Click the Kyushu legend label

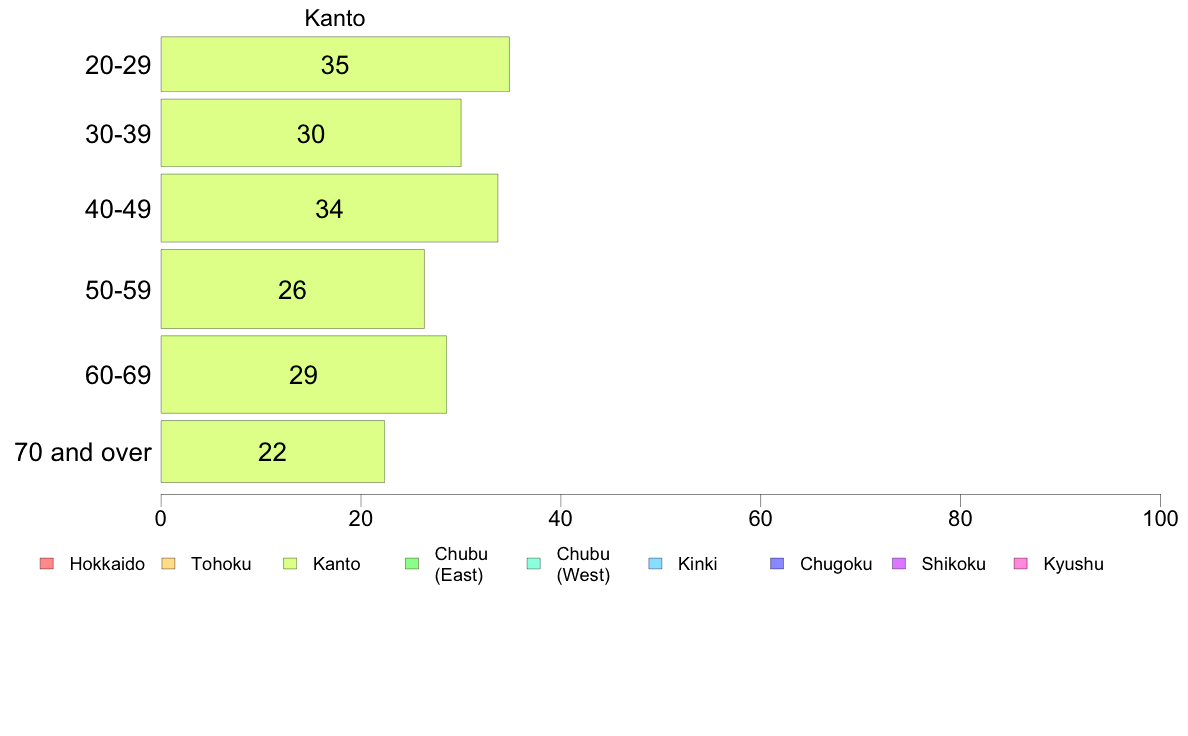pos(1073,564)
